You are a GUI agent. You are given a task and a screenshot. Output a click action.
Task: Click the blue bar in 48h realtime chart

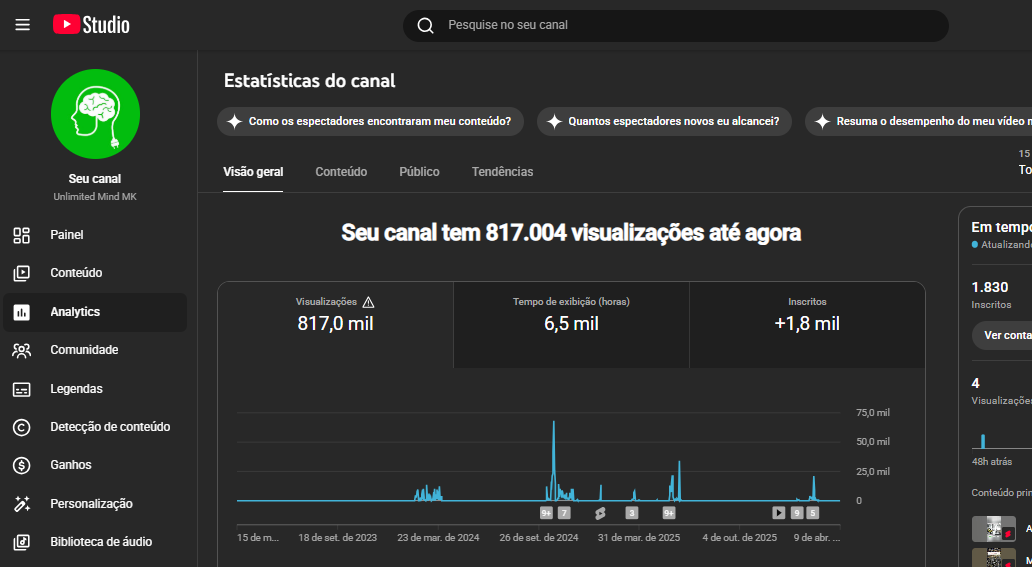point(983,441)
